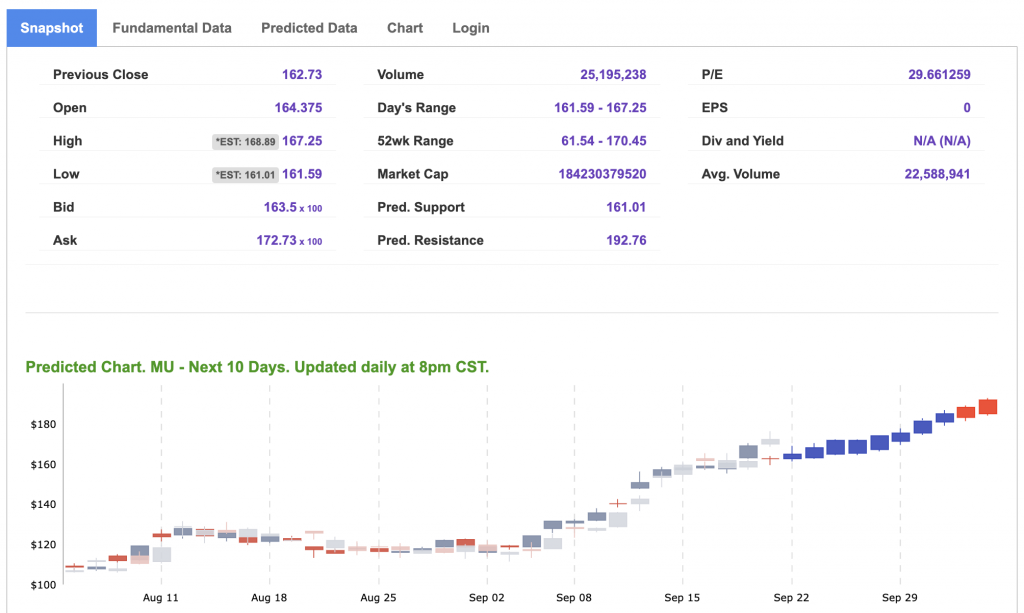Click the EST: 161.01 badge beside Low
This screenshot has height=613, width=1024.
pos(245,175)
